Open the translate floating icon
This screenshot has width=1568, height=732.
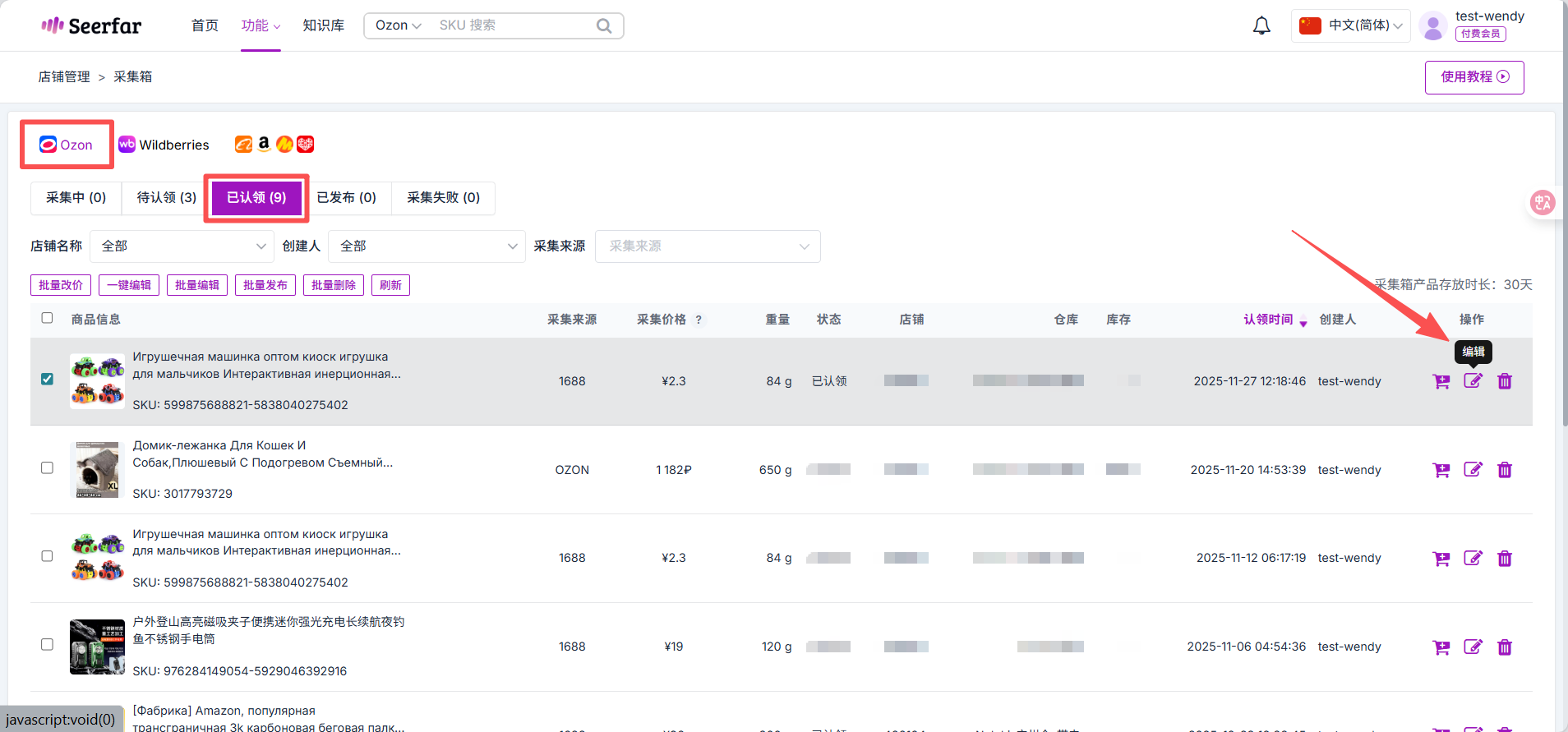click(1542, 202)
